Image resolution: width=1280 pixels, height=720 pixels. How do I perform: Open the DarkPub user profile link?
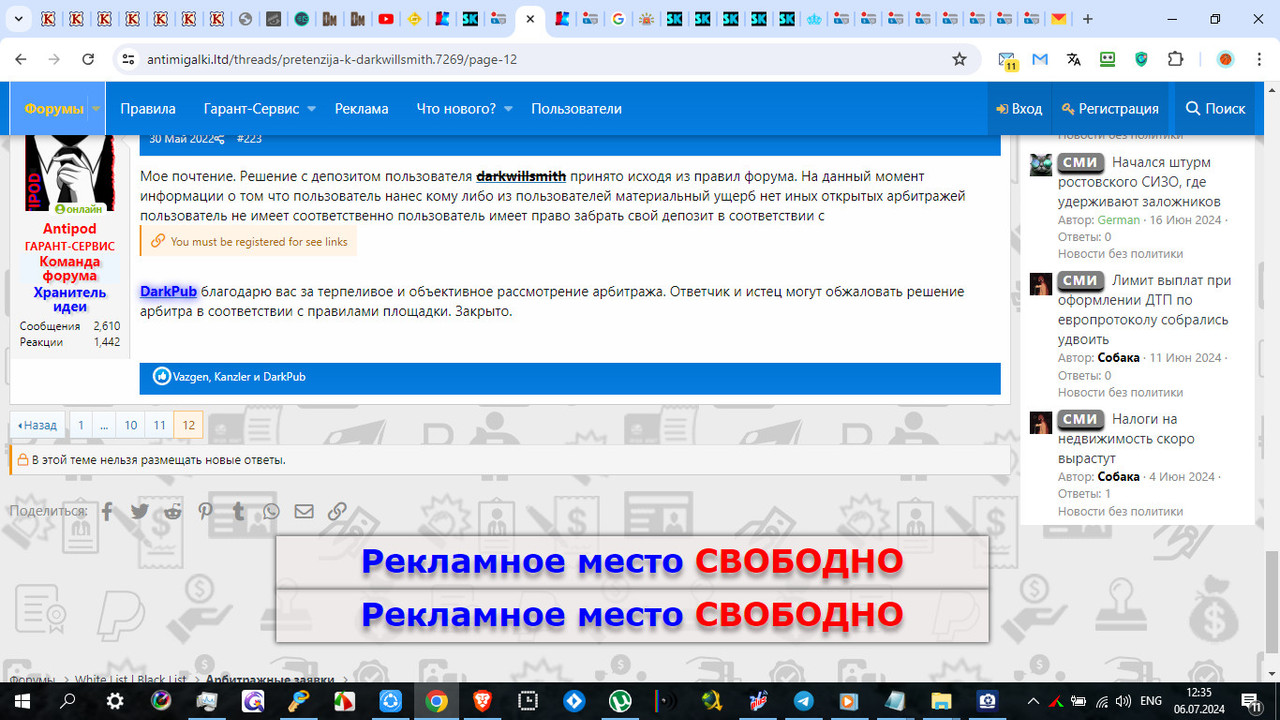167,291
